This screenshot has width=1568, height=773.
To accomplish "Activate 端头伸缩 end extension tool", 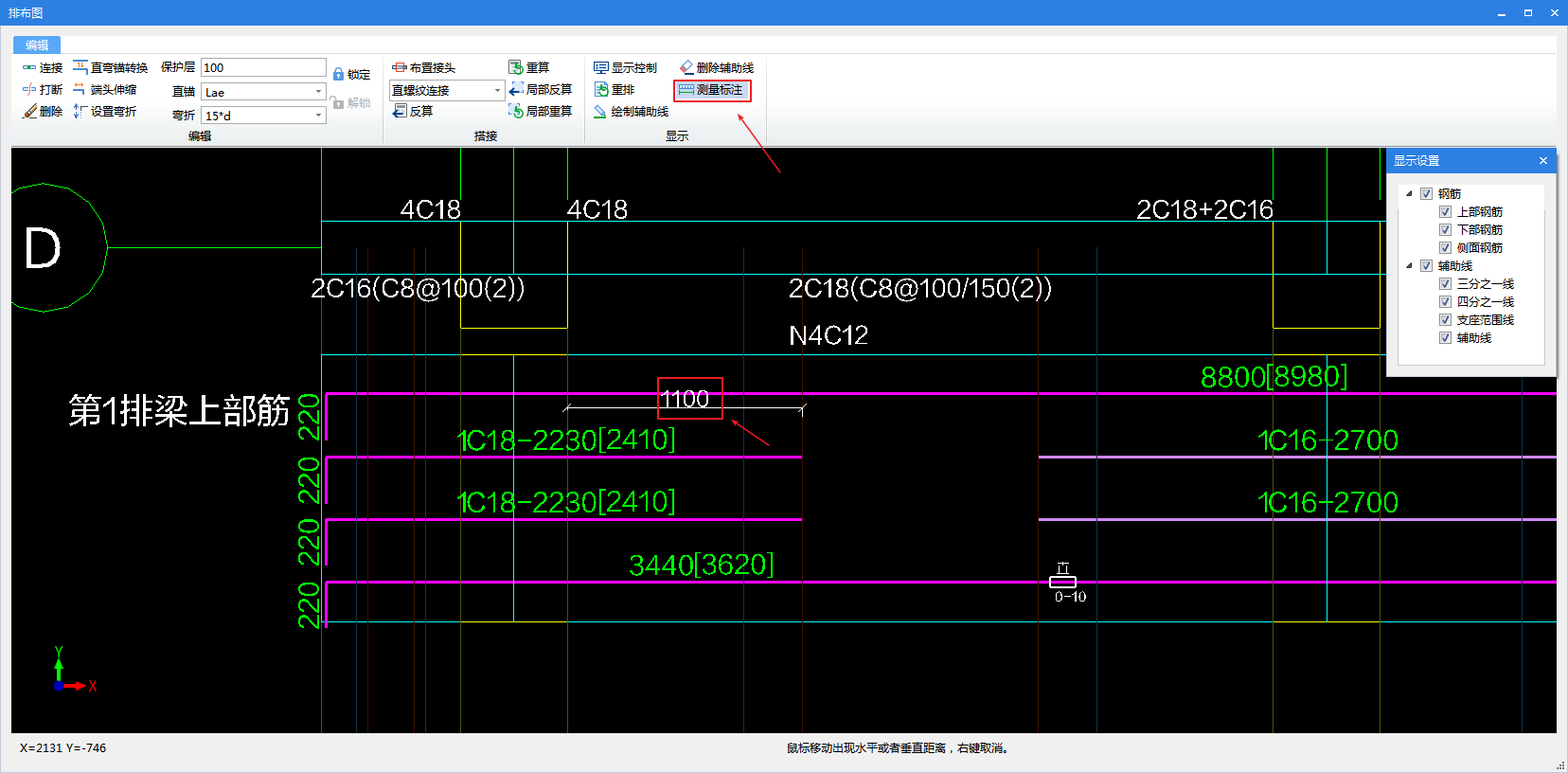I will coord(105,90).
